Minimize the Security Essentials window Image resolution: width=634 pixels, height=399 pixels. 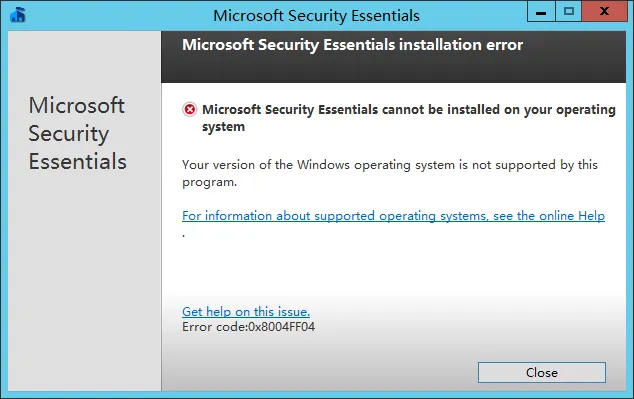coord(541,11)
